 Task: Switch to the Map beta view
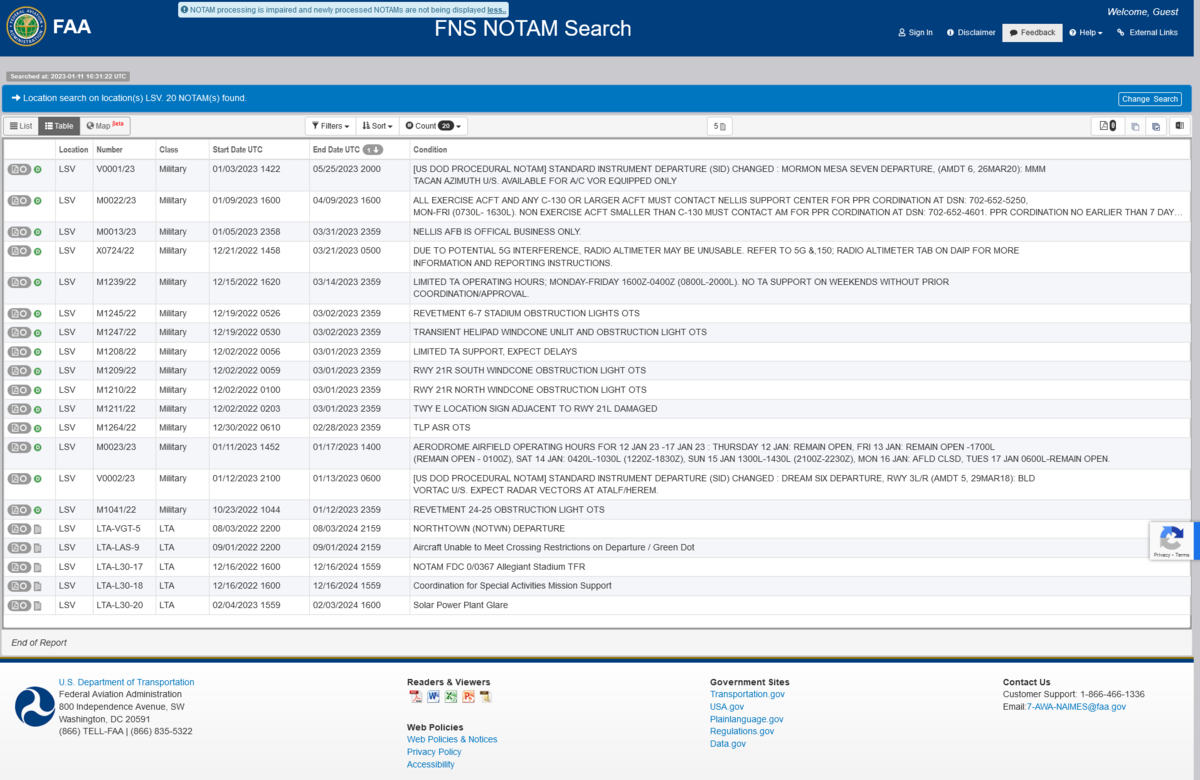(x=104, y=126)
